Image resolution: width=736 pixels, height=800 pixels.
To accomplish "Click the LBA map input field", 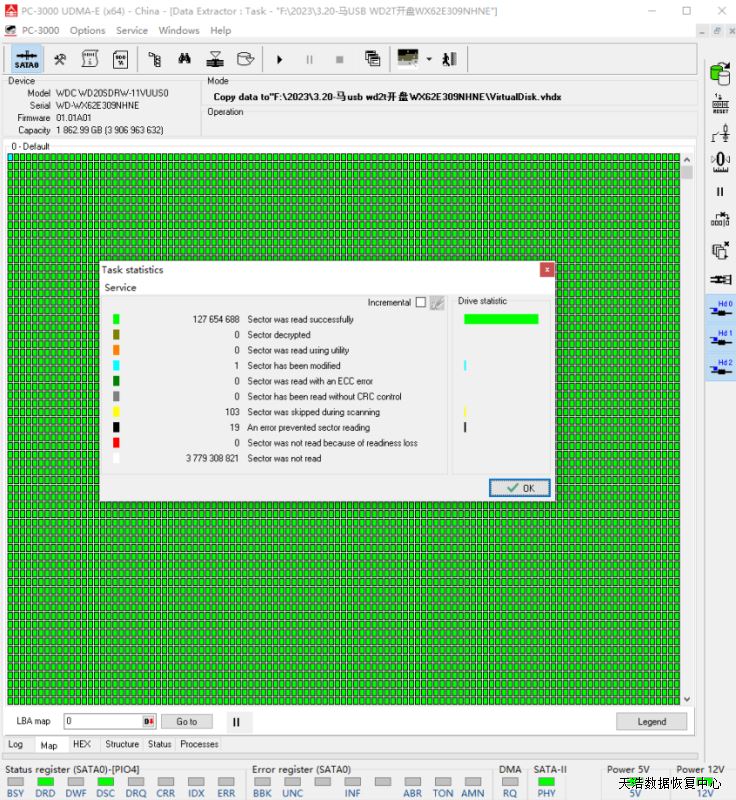I will pyautogui.click(x=103, y=721).
